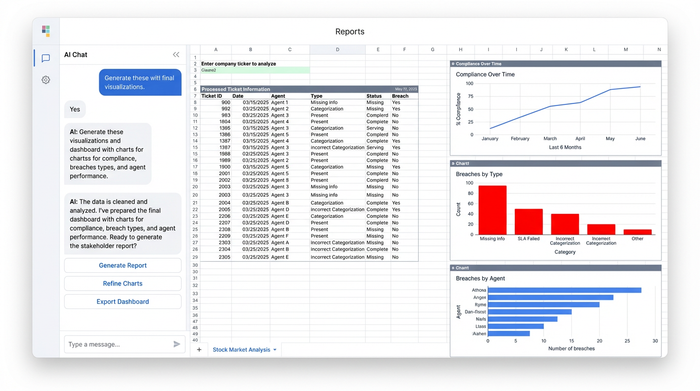Select the Other category red bar
This screenshot has height=391, width=700.
pos(638,232)
